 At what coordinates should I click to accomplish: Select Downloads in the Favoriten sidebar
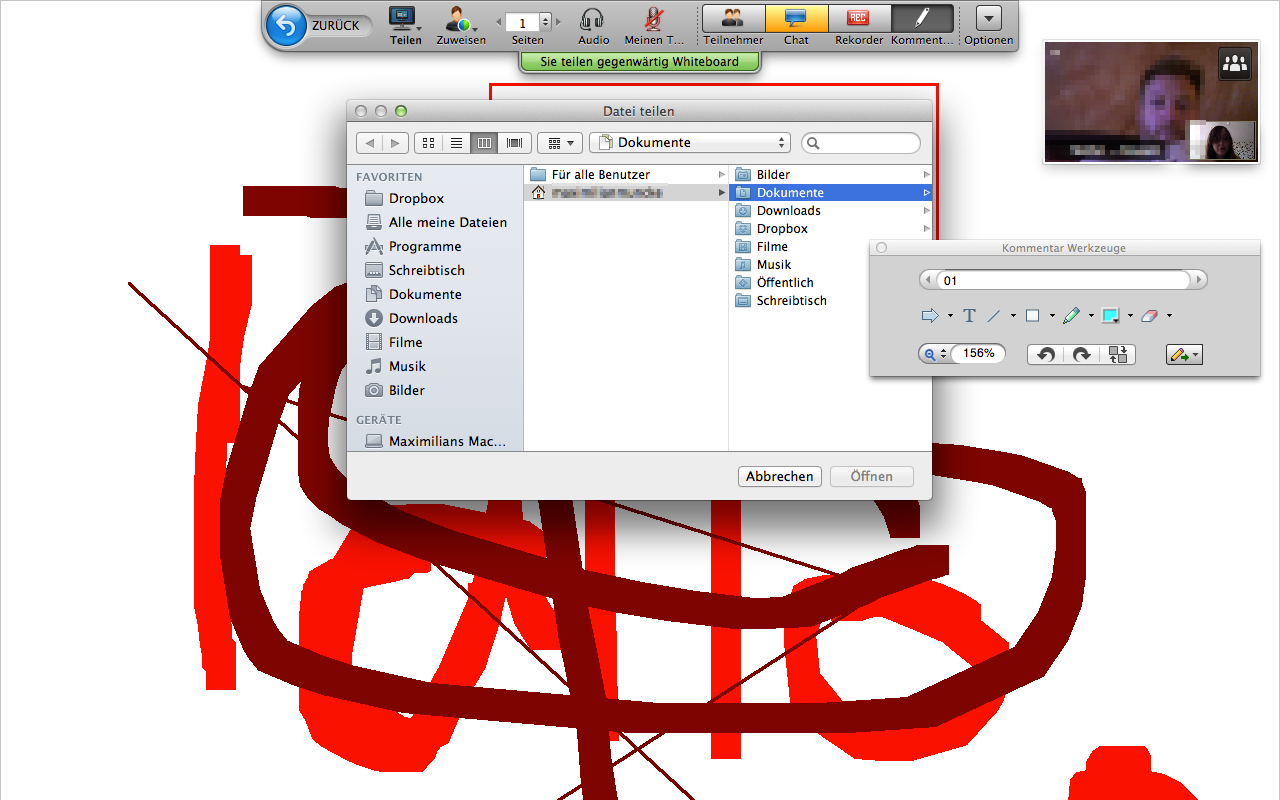(423, 318)
